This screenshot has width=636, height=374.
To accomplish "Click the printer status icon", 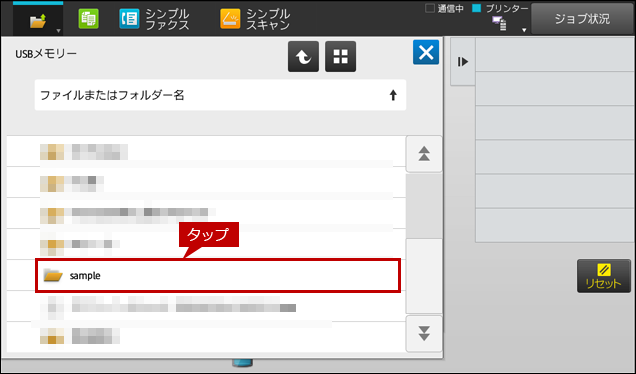I will coord(499,24).
